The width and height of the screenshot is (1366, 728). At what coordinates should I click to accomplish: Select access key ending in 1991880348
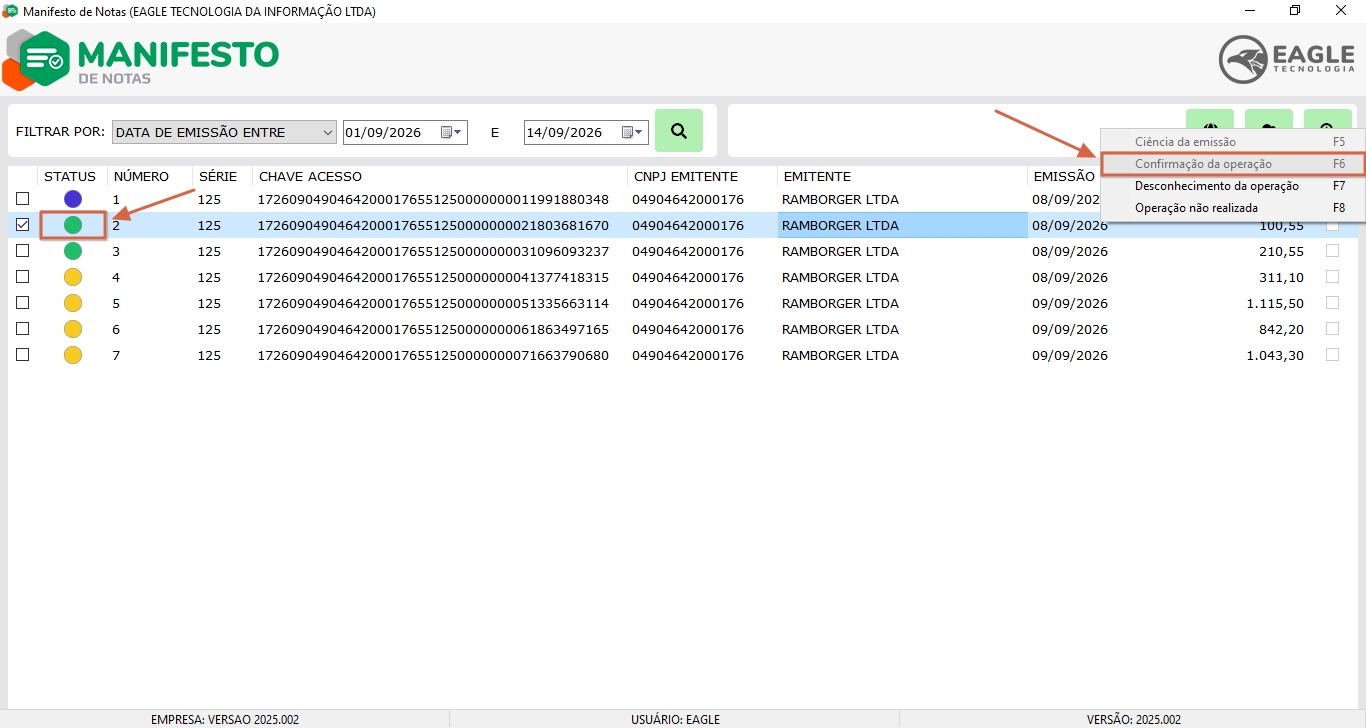tap(433, 199)
